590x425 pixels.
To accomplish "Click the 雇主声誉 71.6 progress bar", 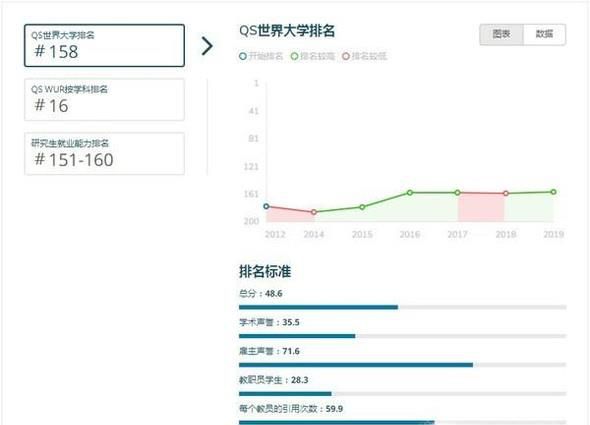I will (x=403, y=365).
